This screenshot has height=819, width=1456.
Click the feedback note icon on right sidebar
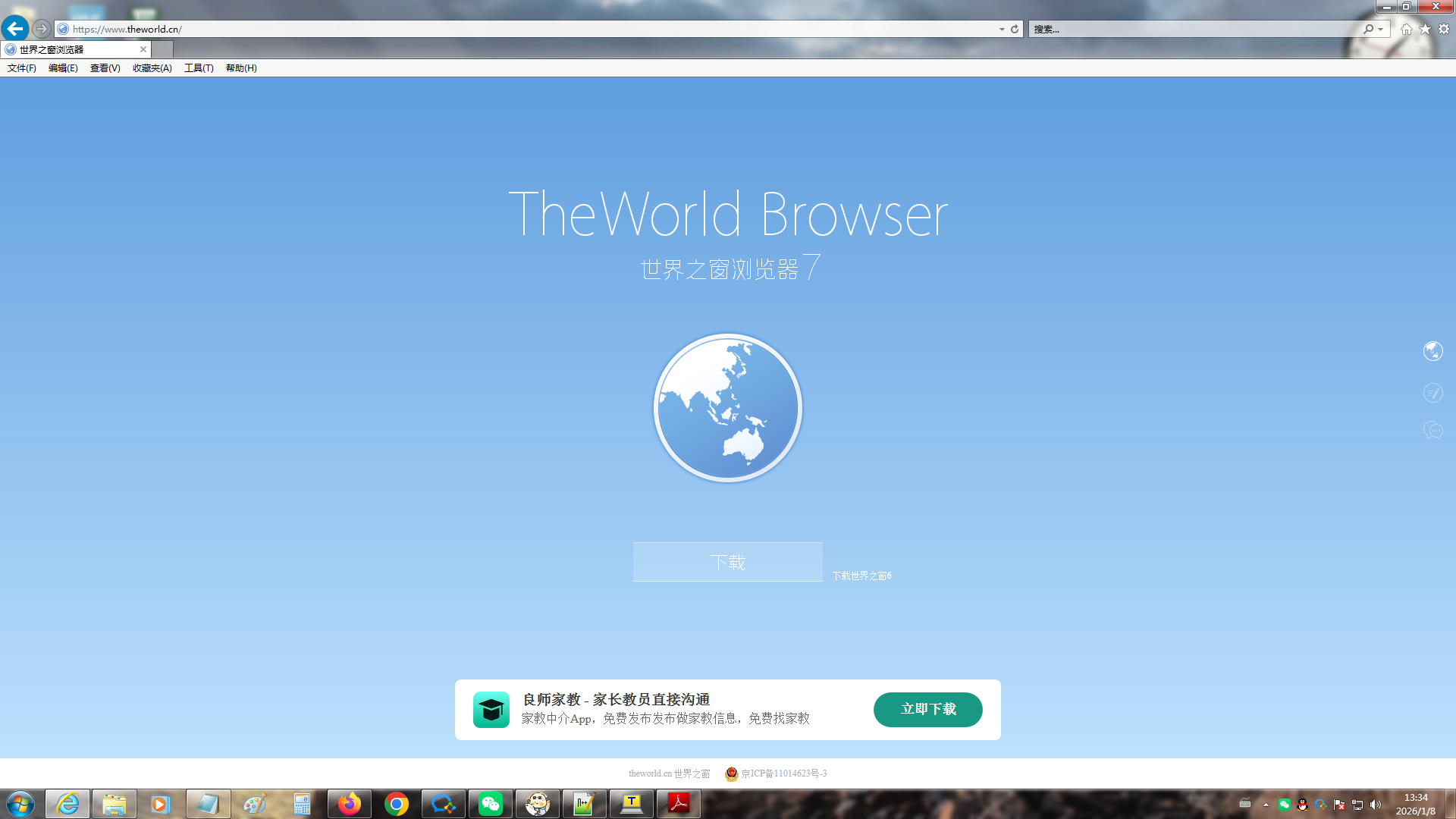tap(1432, 392)
